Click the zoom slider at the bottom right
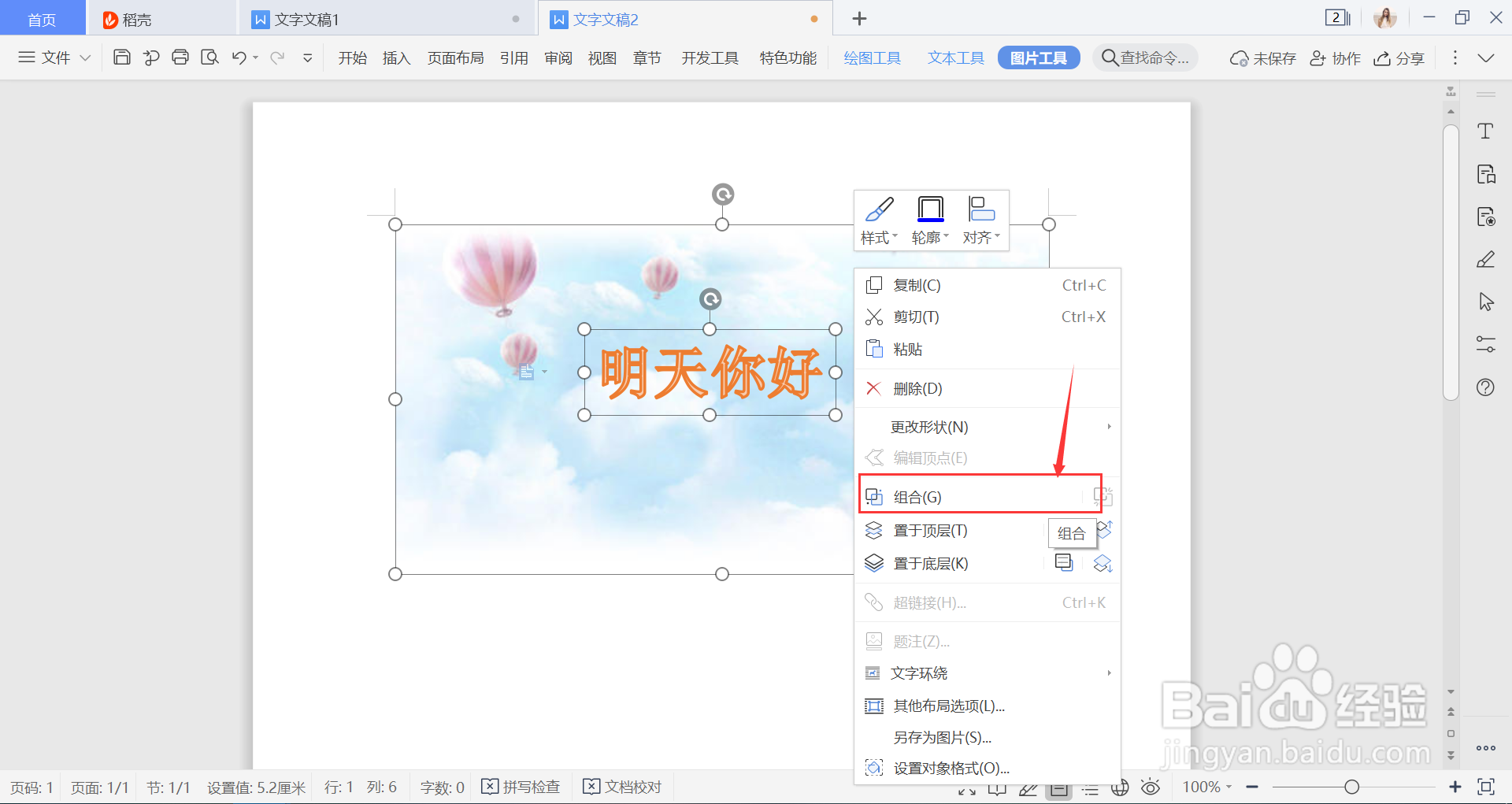Viewport: 1512px width, 804px height. pos(1352,786)
